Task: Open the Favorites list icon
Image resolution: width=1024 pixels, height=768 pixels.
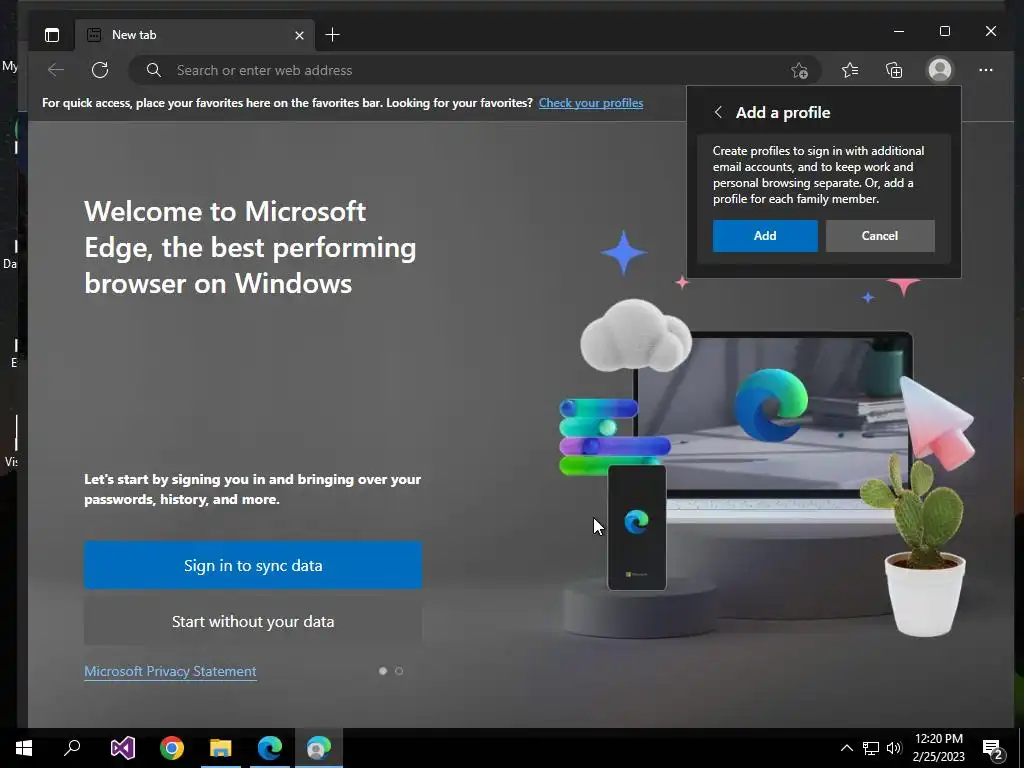Action: click(x=850, y=70)
